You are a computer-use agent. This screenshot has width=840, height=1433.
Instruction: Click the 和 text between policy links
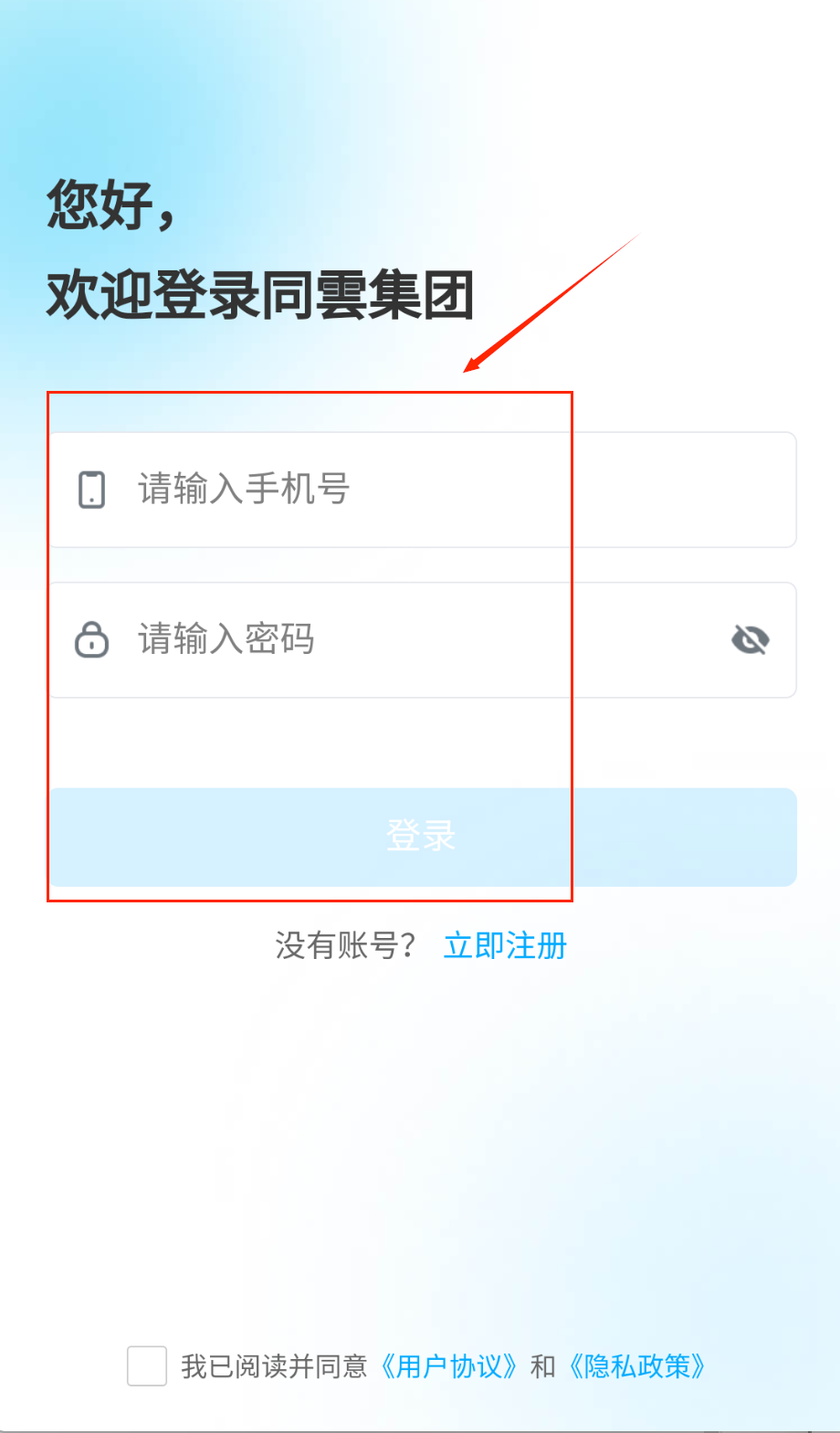tap(543, 1366)
